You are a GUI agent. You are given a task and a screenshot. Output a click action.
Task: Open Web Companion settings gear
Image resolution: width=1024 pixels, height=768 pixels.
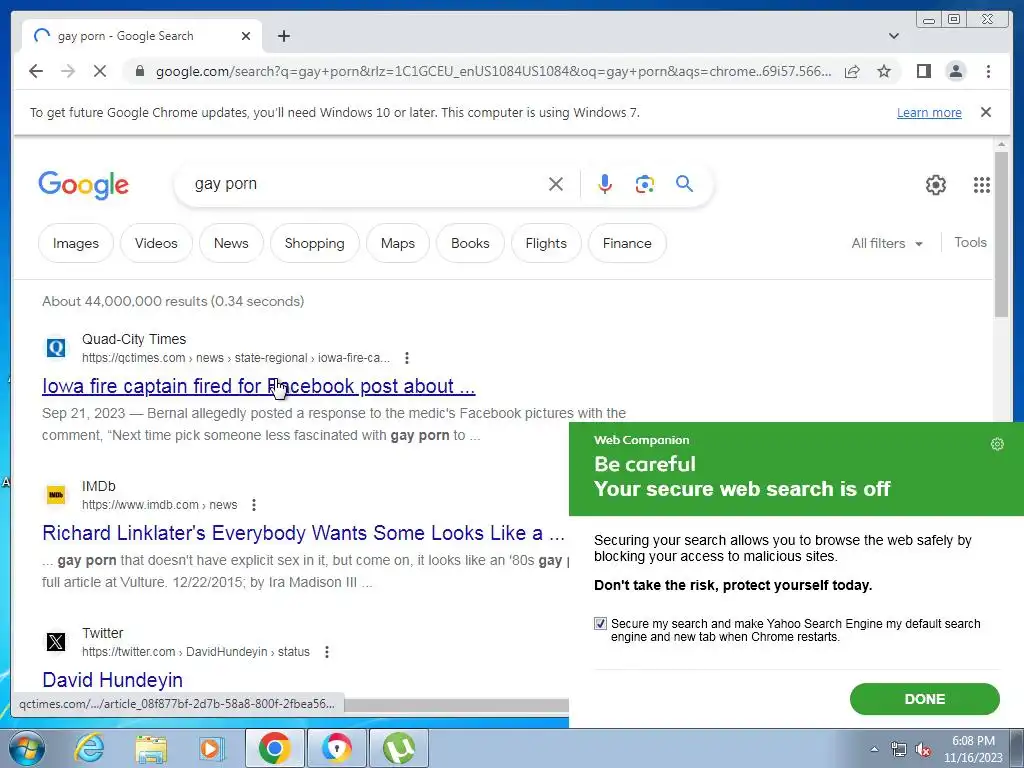coord(997,444)
